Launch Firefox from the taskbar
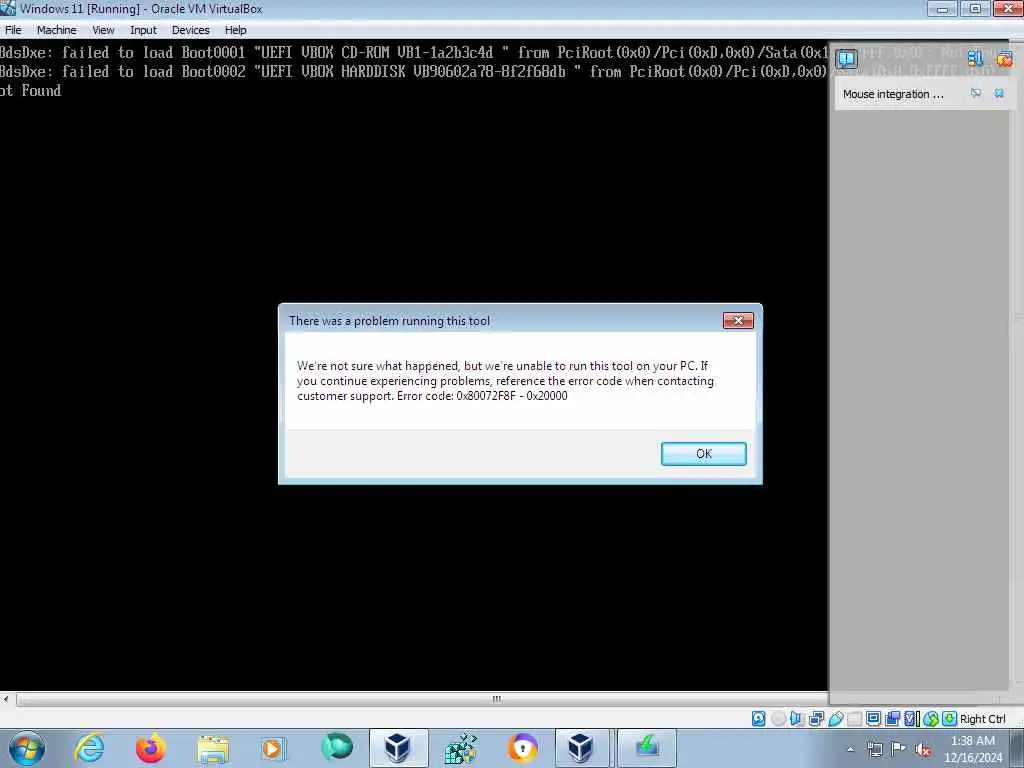1024x768 pixels. (150, 748)
